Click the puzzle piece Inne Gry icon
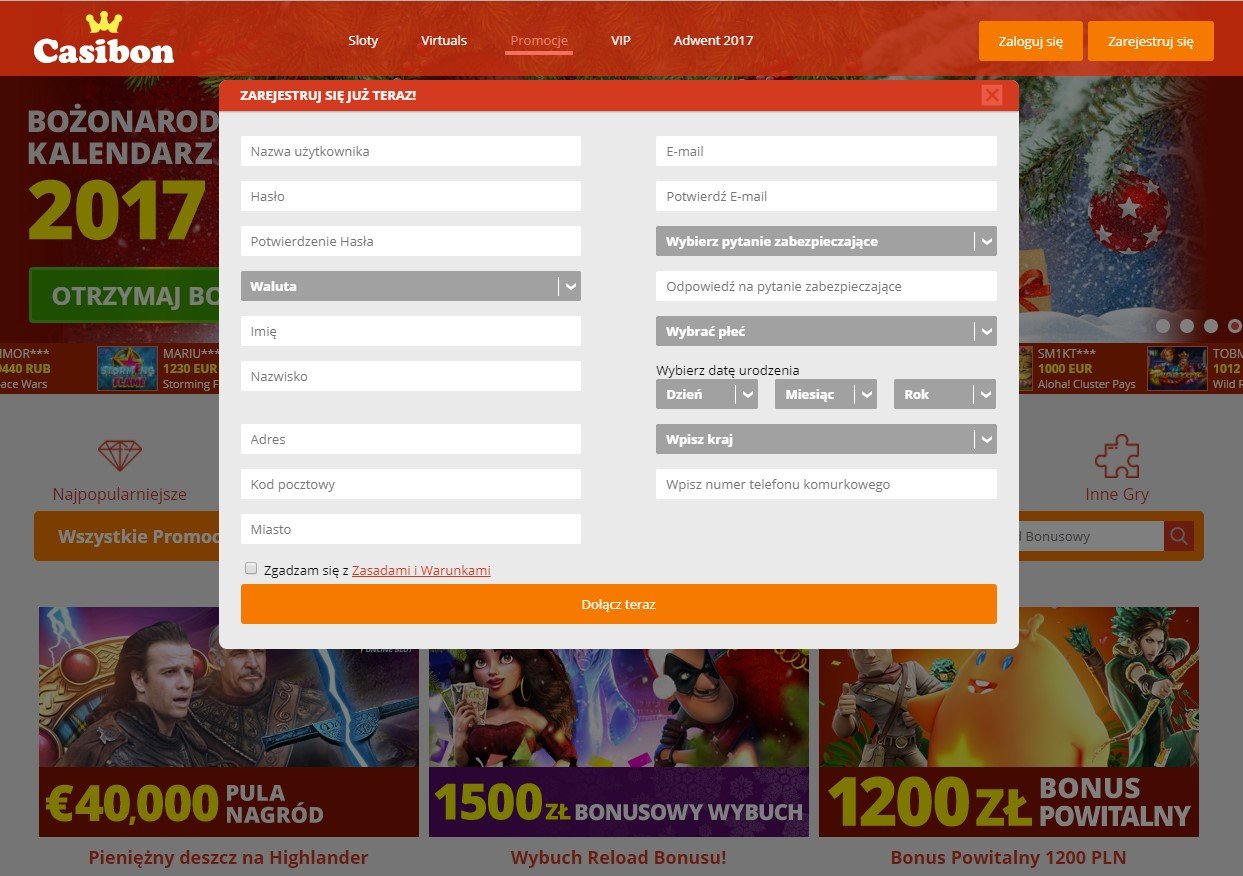Viewport: 1243px width, 876px height. (x=1116, y=457)
